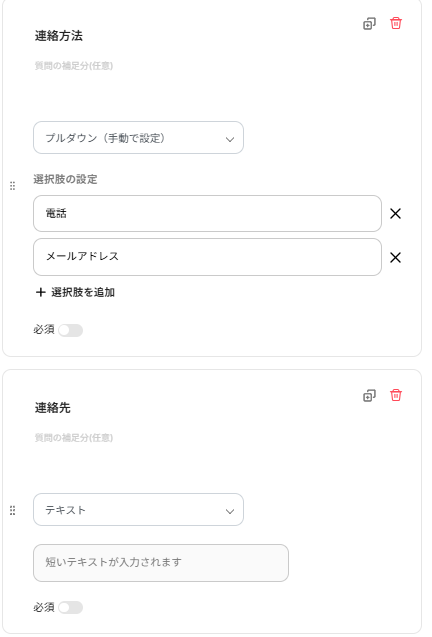Edit the 電話 option field
Viewport: 432px width, 637px height.
pos(207,214)
